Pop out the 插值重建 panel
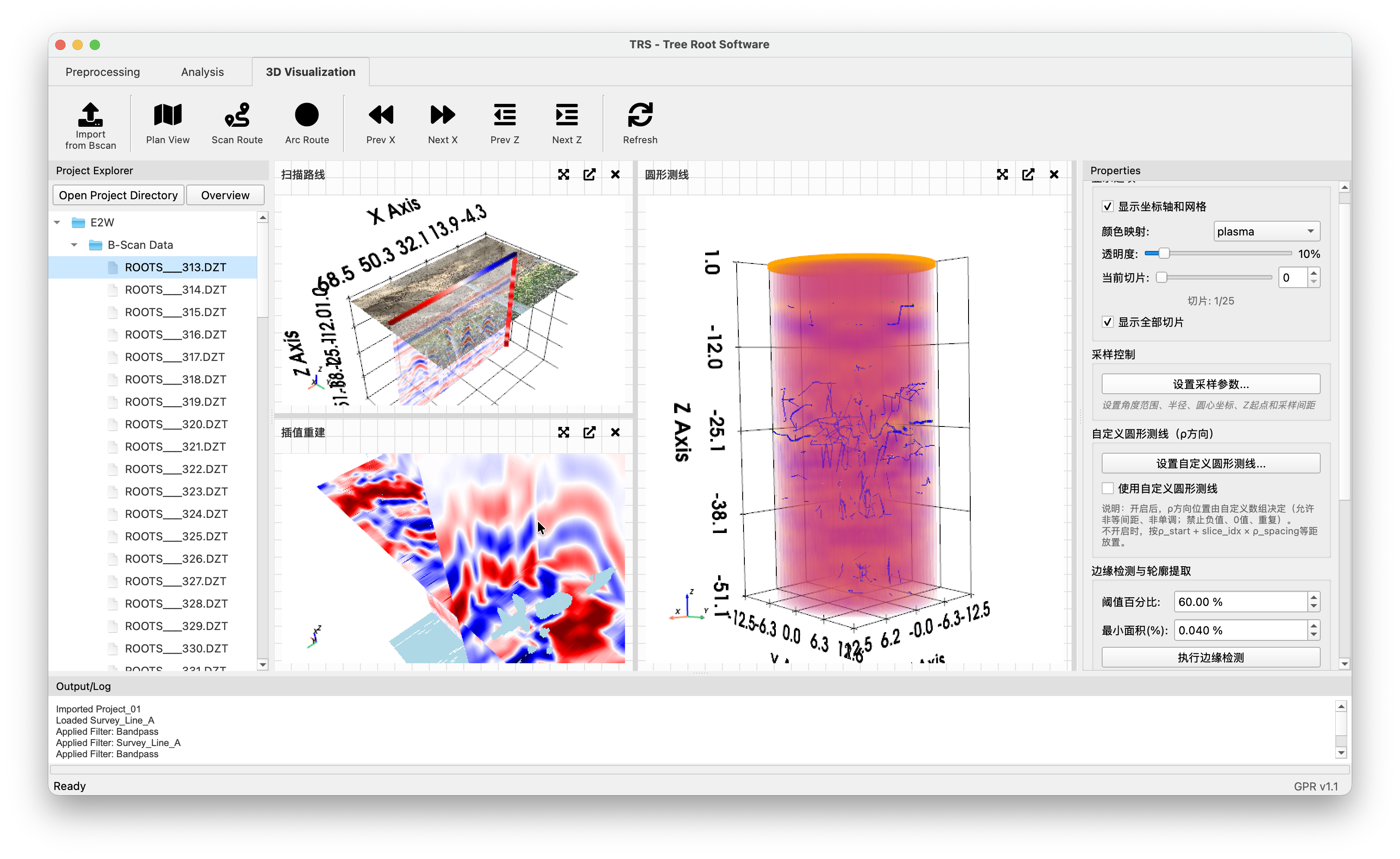Screen dimensions: 1400x859 click(x=589, y=433)
